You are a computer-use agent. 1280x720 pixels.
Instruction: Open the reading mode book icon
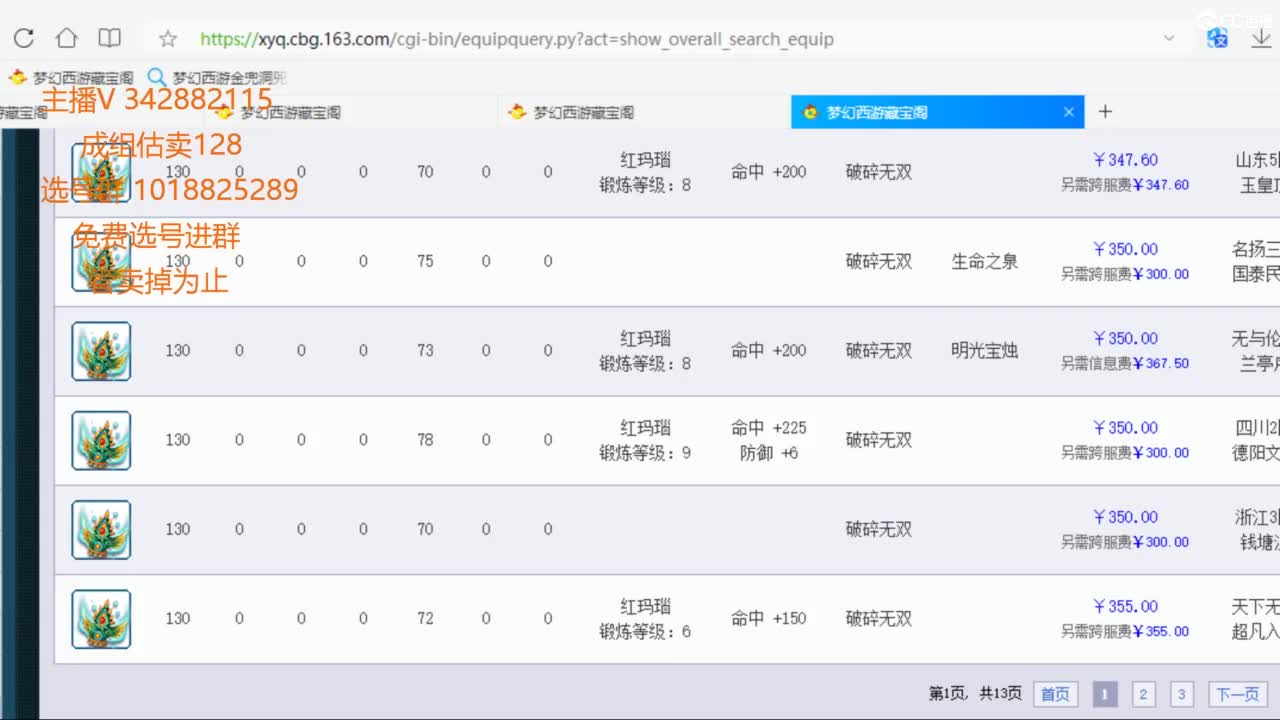109,39
